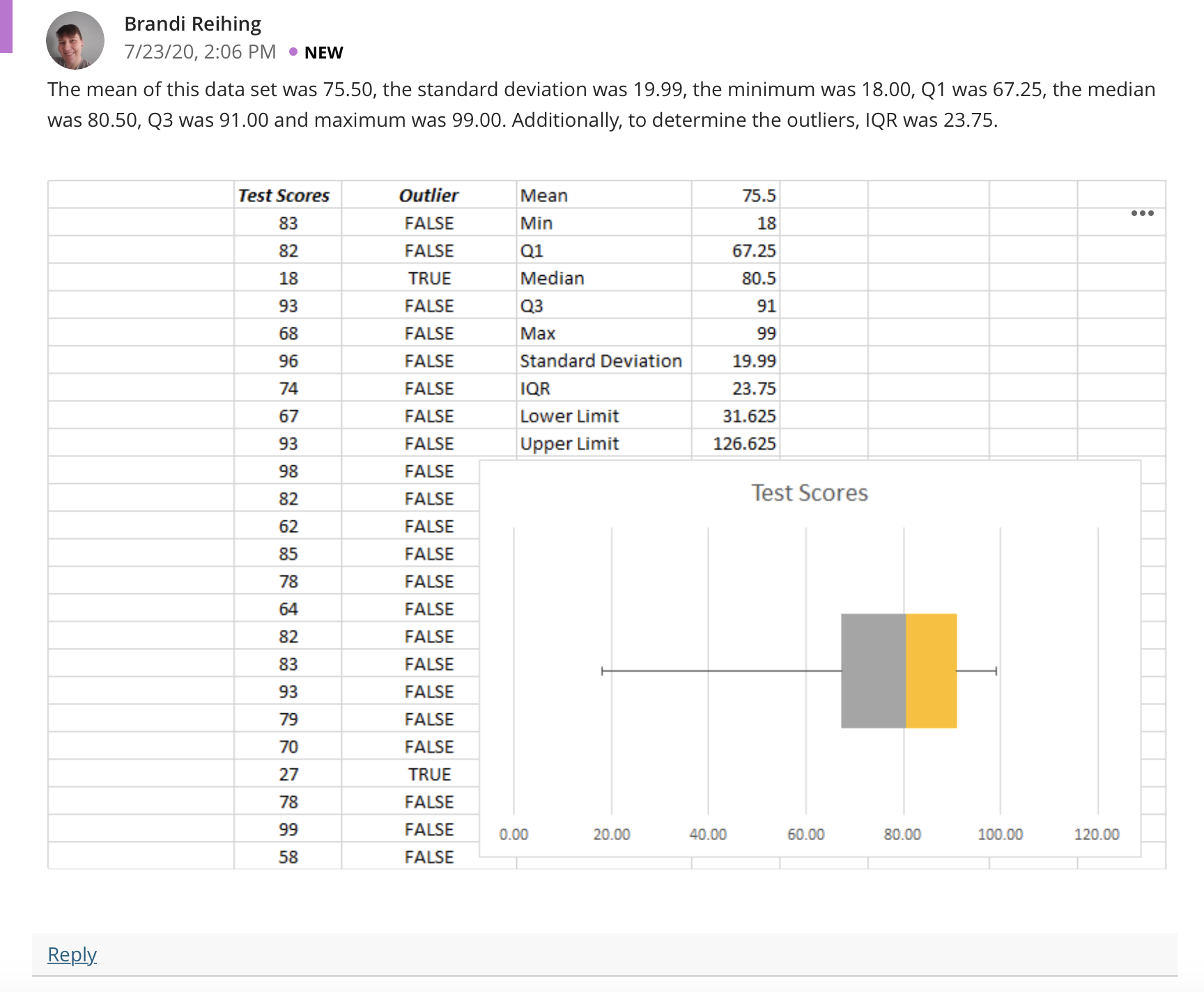
Task: Click the Median value 80.5 cell
Action: [736, 278]
